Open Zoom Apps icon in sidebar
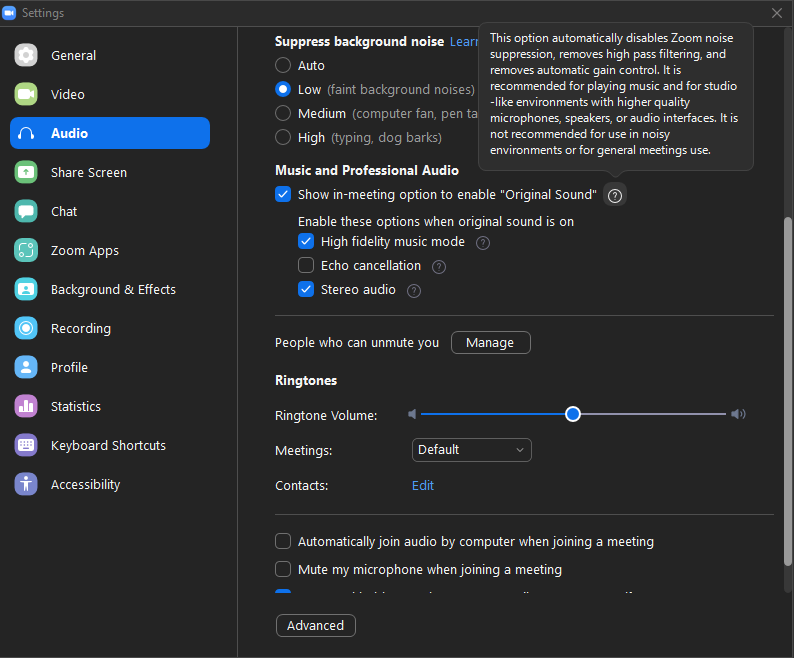Image resolution: width=794 pixels, height=658 pixels. [x=26, y=250]
